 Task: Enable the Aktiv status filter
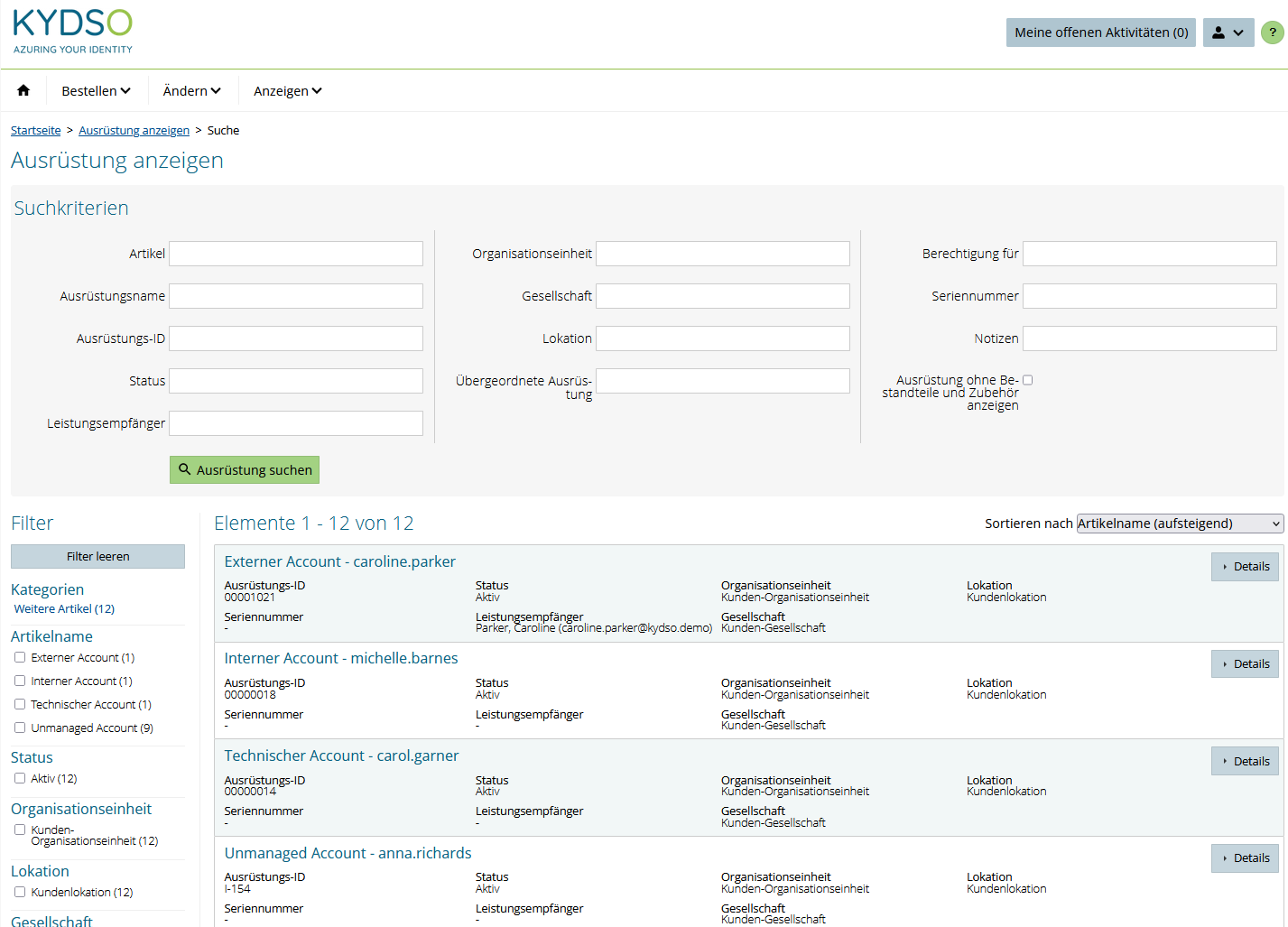(19, 777)
